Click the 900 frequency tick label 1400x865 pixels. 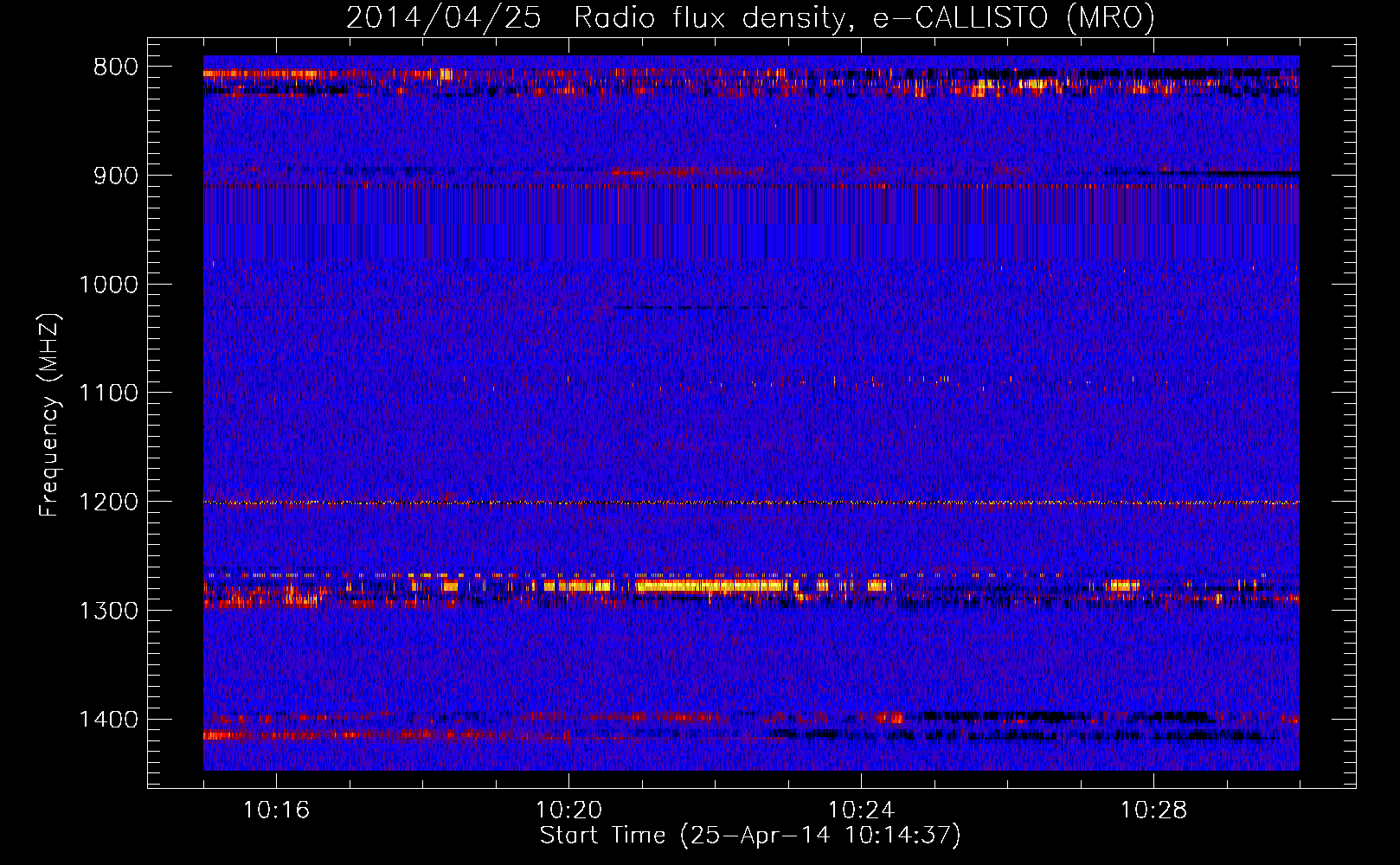click(x=115, y=176)
